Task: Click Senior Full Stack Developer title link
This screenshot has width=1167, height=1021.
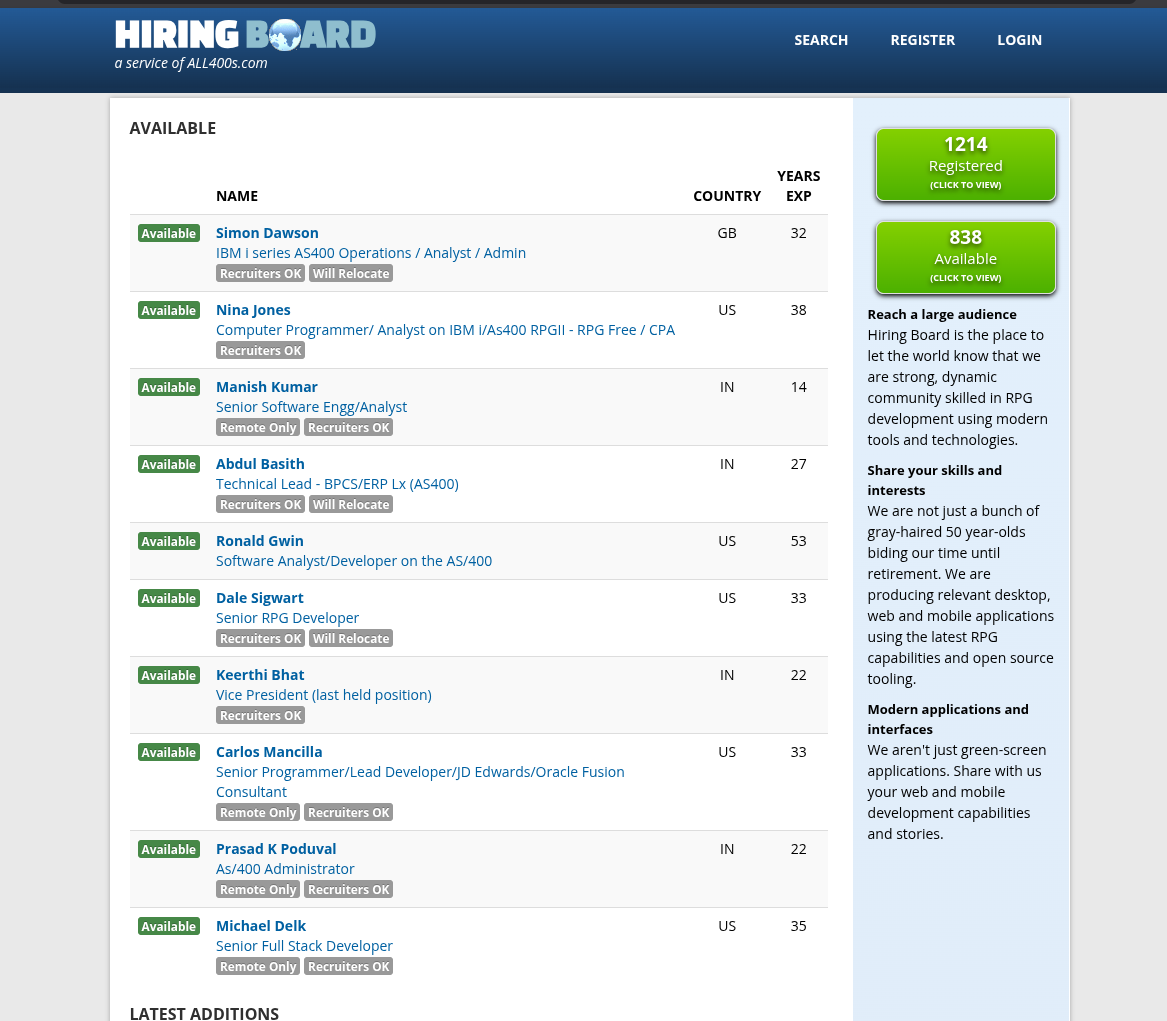Action: [304, 947]
